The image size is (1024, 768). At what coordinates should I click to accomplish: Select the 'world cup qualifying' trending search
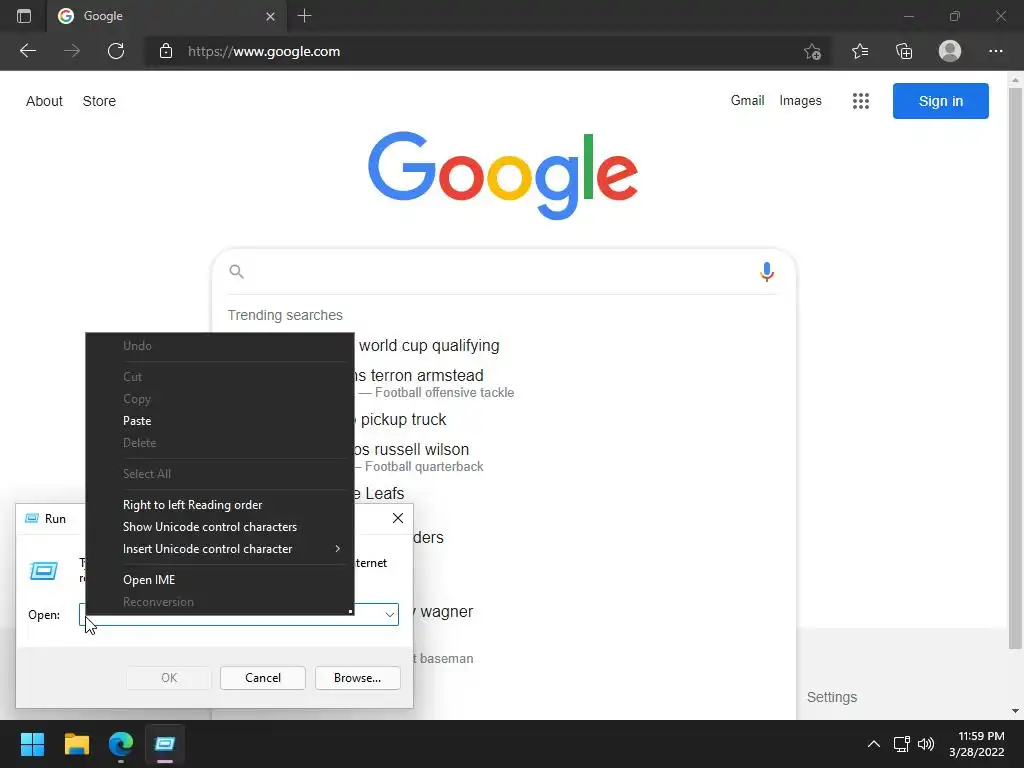[429, 345]
